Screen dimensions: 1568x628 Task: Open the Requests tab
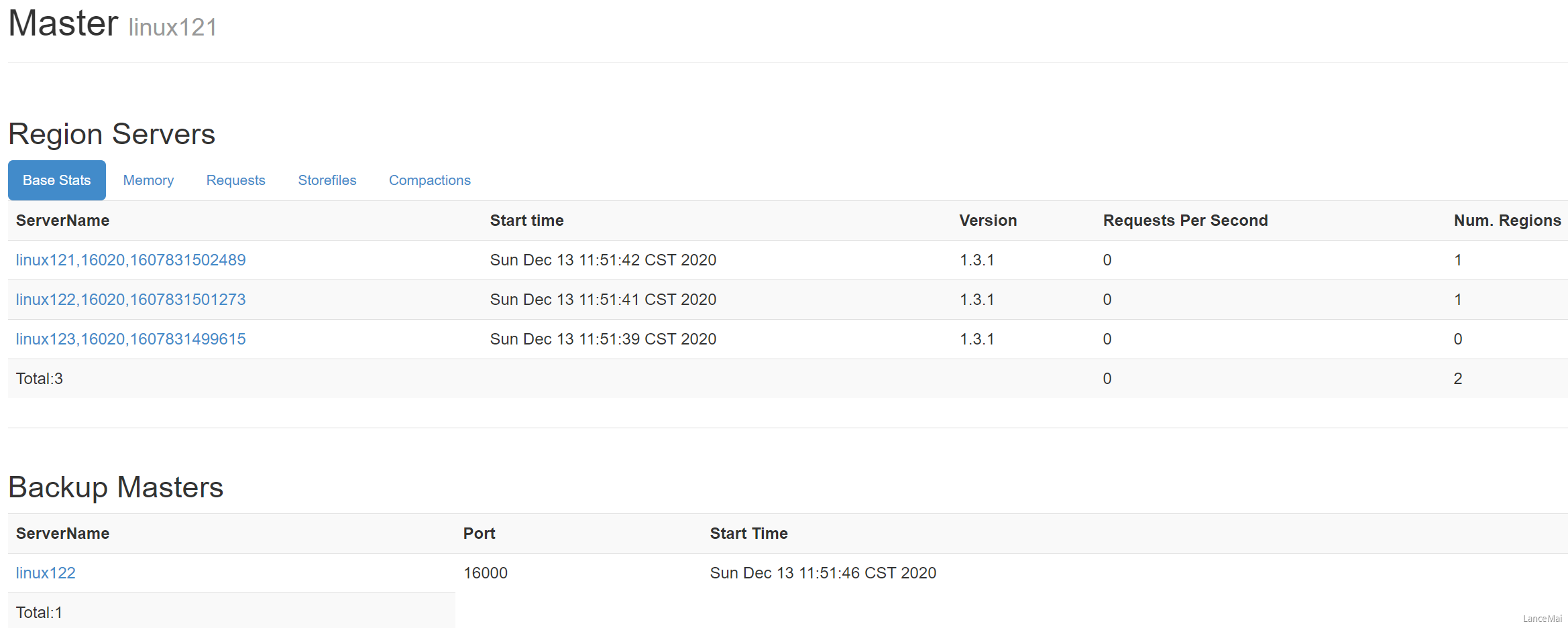(235, 180)
